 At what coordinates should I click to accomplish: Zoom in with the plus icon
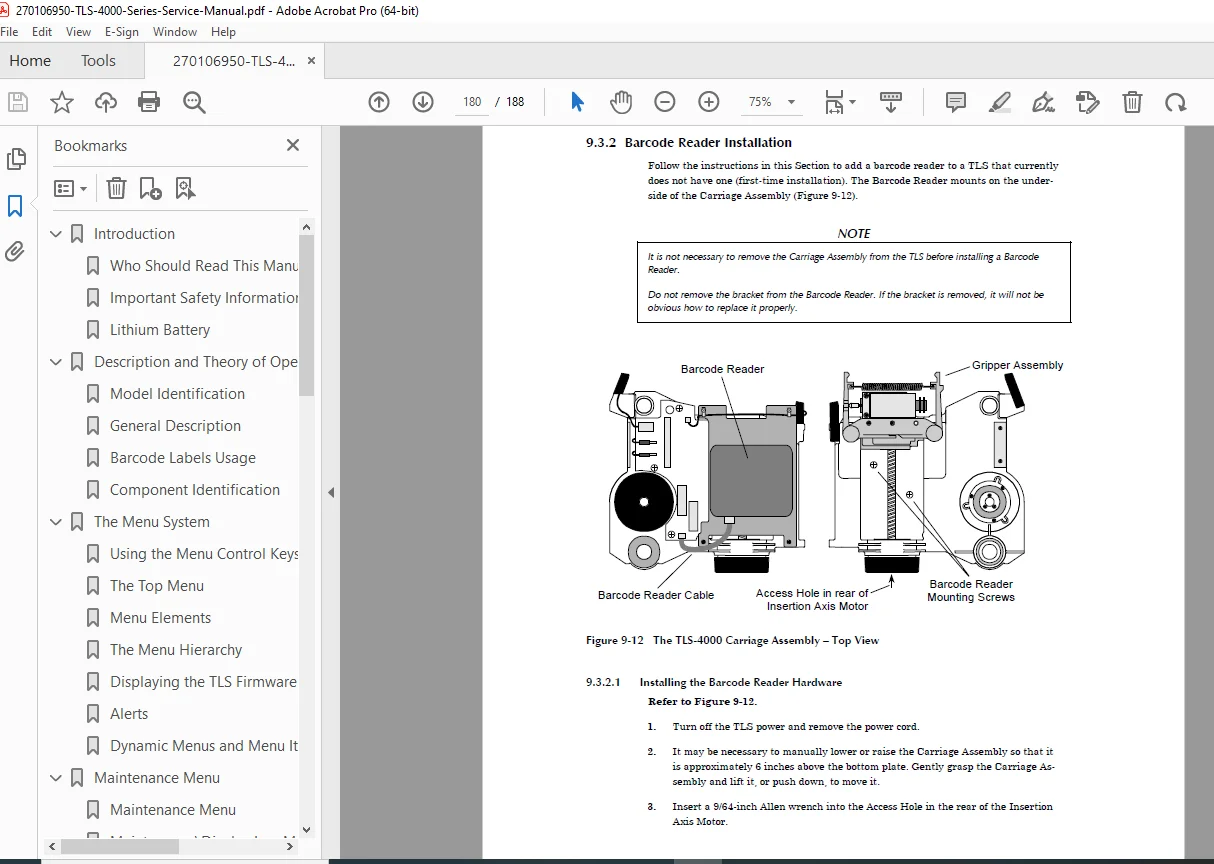click(709, 101)
